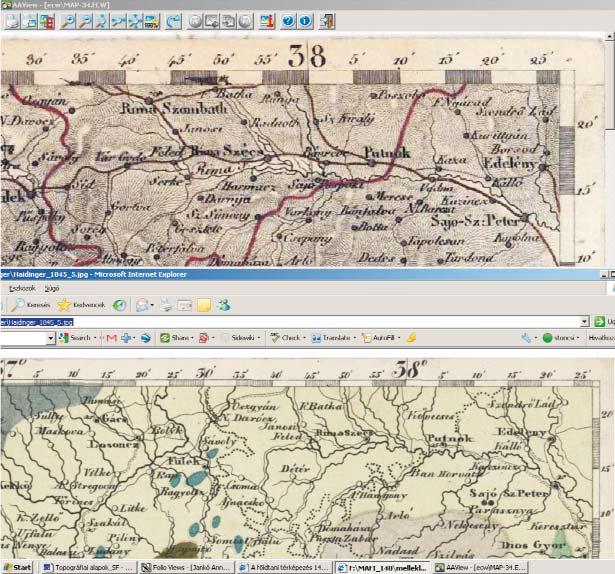Open image information icon in AAView

coord(267,21)
